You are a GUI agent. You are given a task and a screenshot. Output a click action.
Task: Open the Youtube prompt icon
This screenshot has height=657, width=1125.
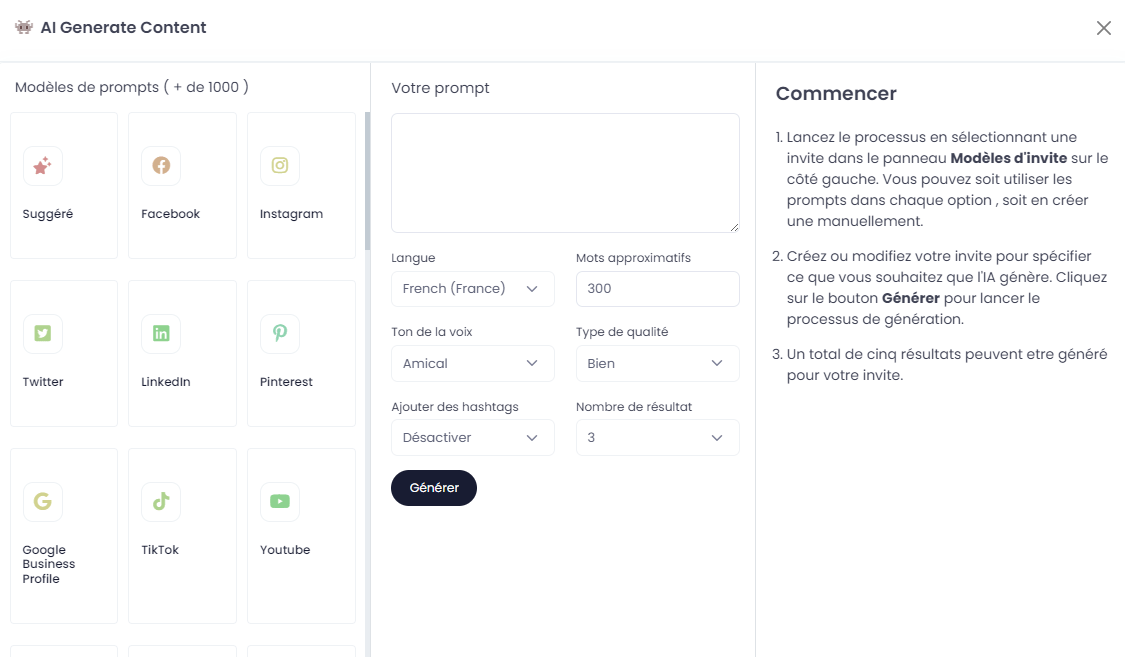click(280, 501)
